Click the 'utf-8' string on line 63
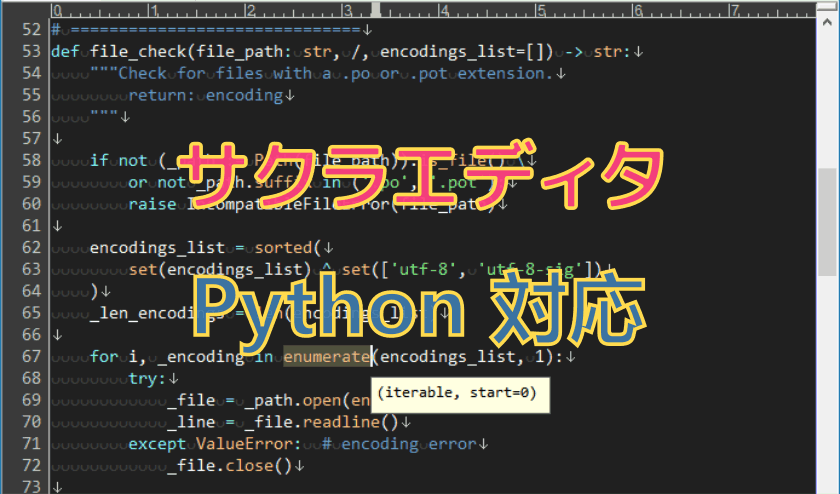The width and height of the screenshot is (840, 494). 423,269
